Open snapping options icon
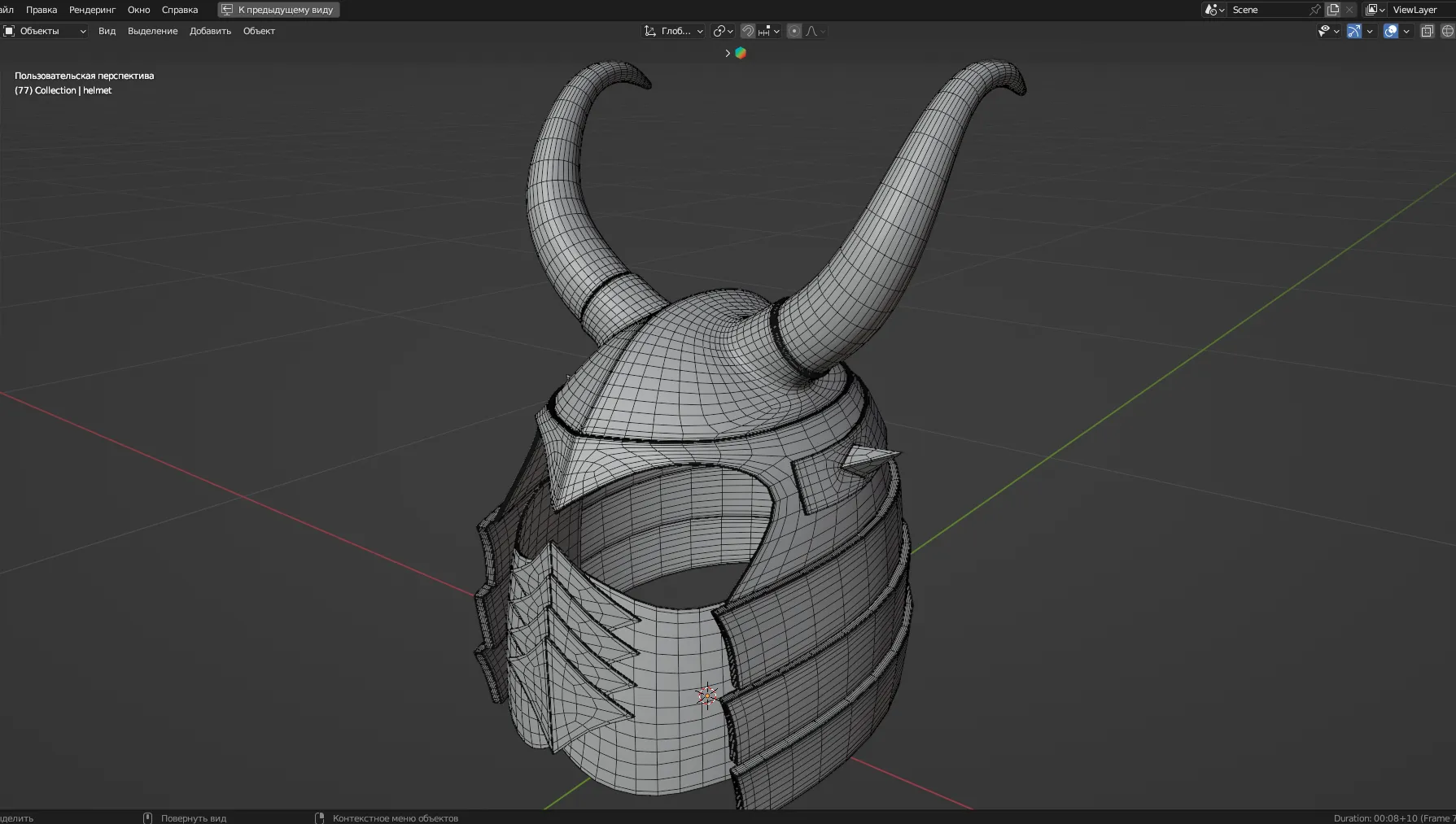 [768, 31]
